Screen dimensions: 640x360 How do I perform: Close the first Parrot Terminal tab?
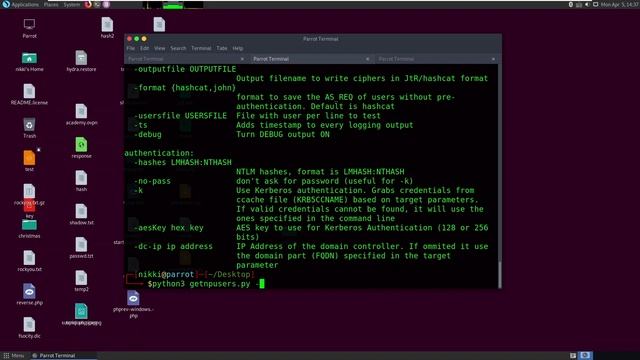click(242, 59)
